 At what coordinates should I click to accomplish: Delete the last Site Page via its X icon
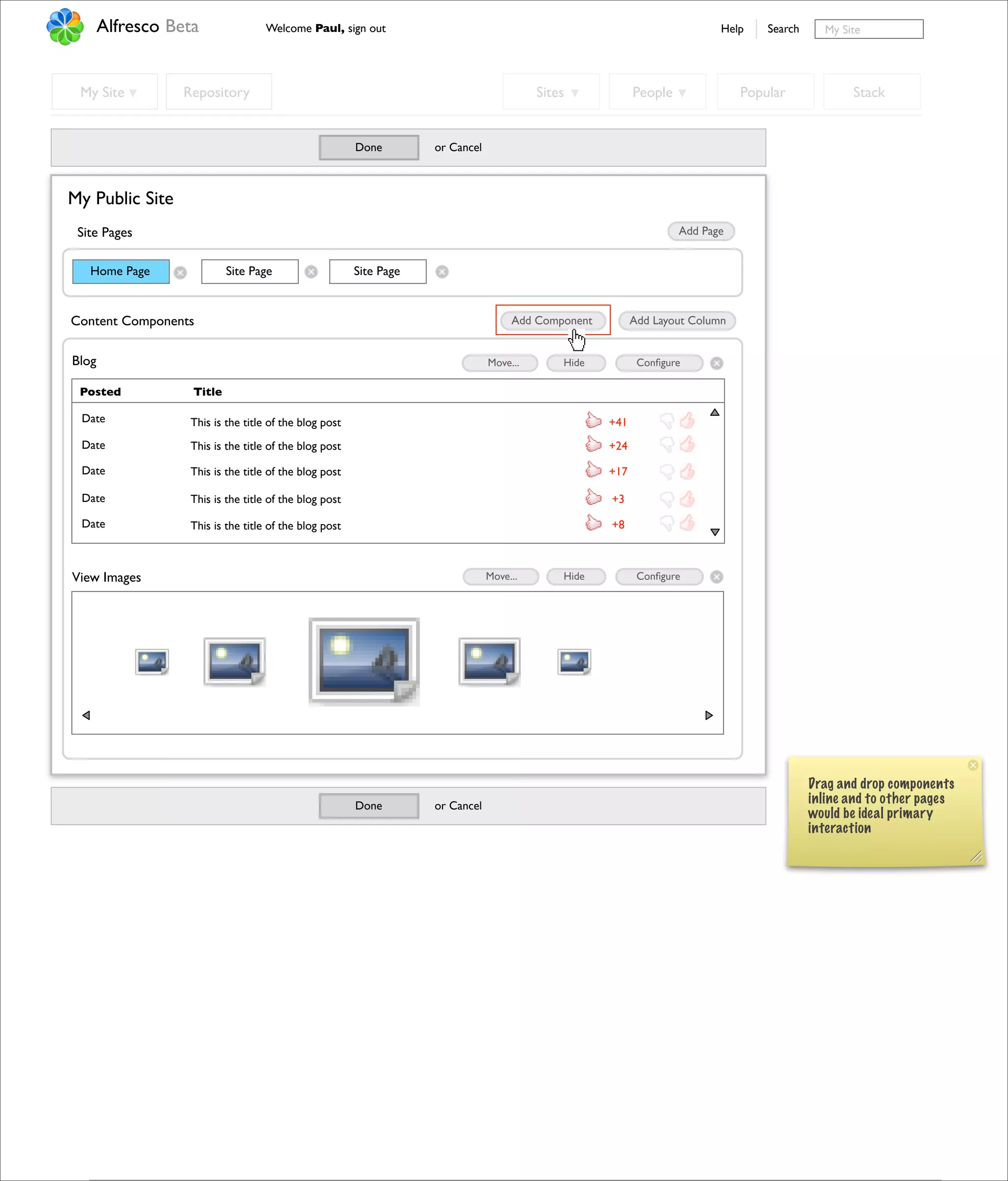pyautogui.click(x=442, y=272)
